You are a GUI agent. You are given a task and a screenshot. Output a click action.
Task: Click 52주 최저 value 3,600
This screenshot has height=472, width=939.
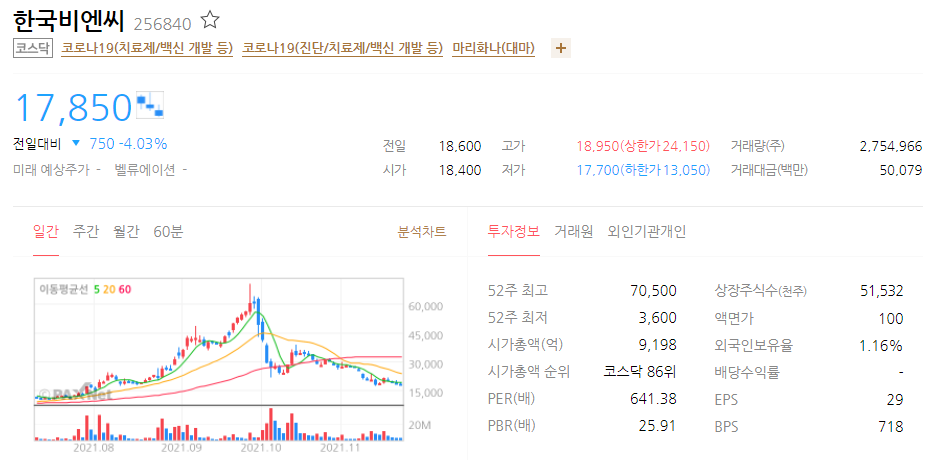point(658,317)
